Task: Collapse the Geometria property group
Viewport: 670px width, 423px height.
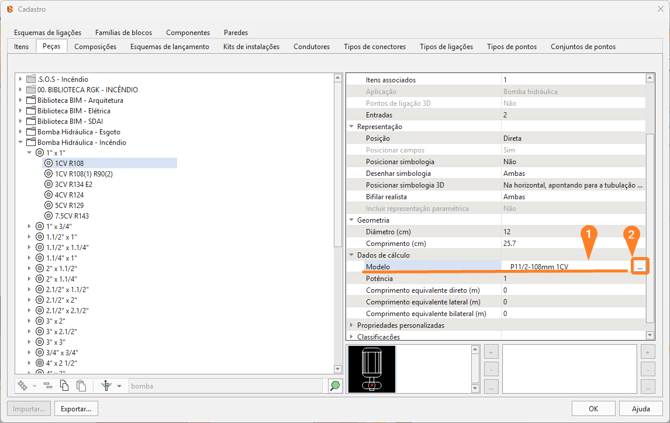Action: [x=352, y=220]
